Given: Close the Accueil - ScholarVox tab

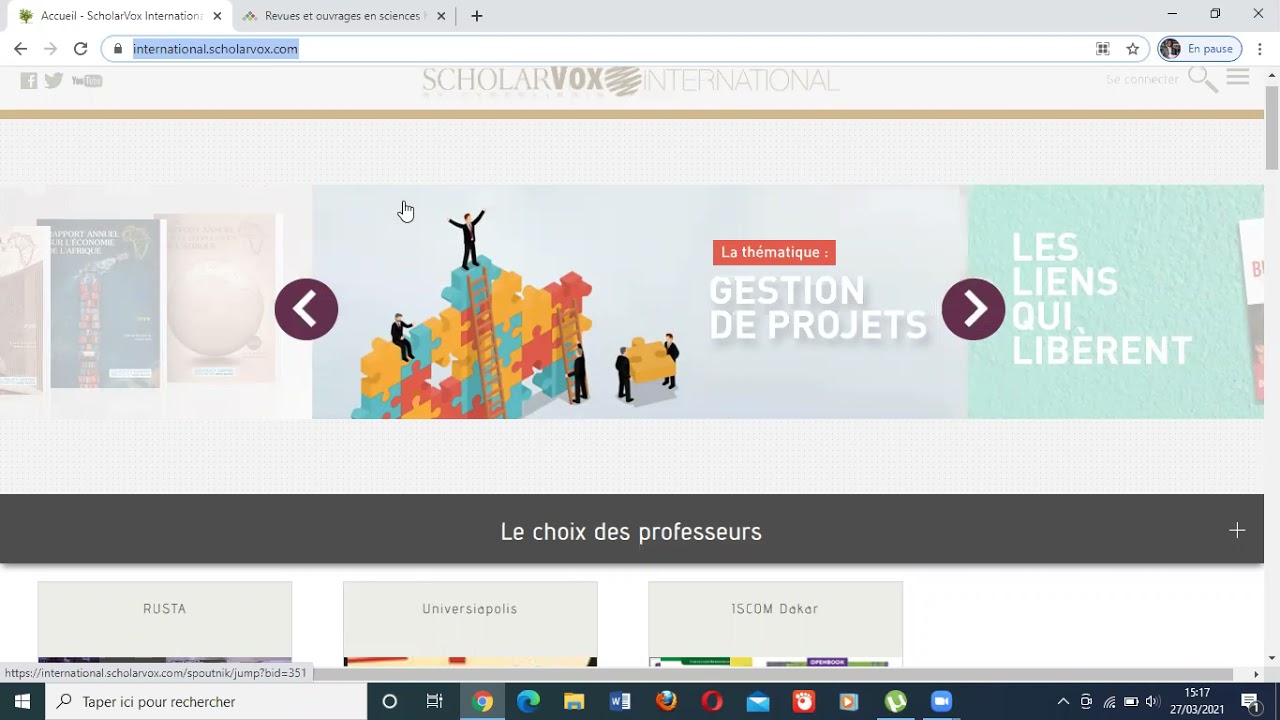Looking at the screenshot, I should coord(217,16).
